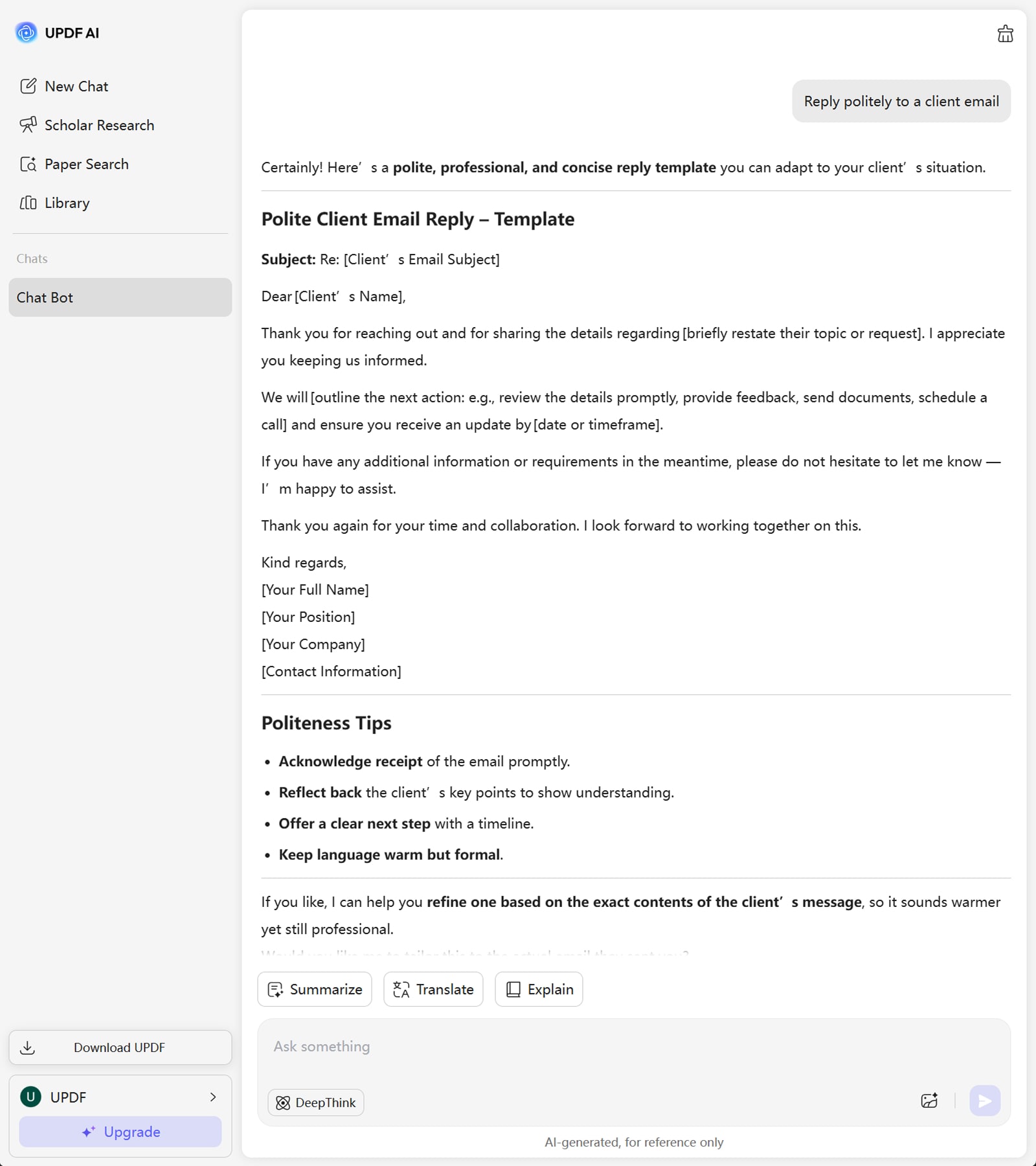Click the image upload icon
Screen dimensions: 1036x1166
pos(929,1101)
